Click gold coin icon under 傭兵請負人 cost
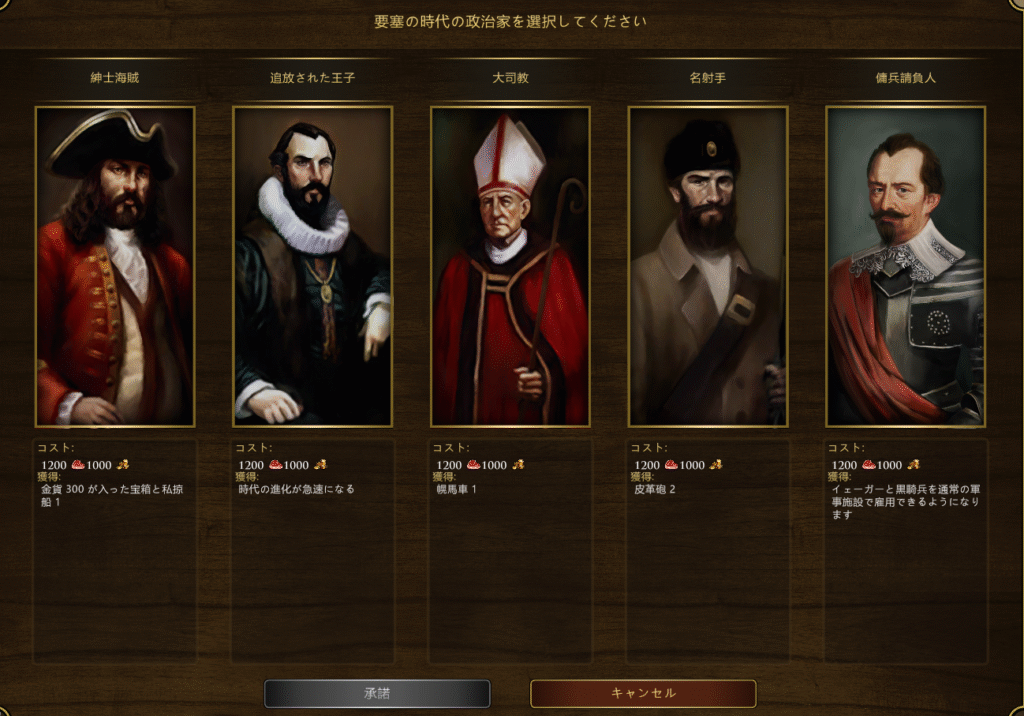Image resolution: width=1024 pixels, height=716 pixels. [x=913, y=464]
